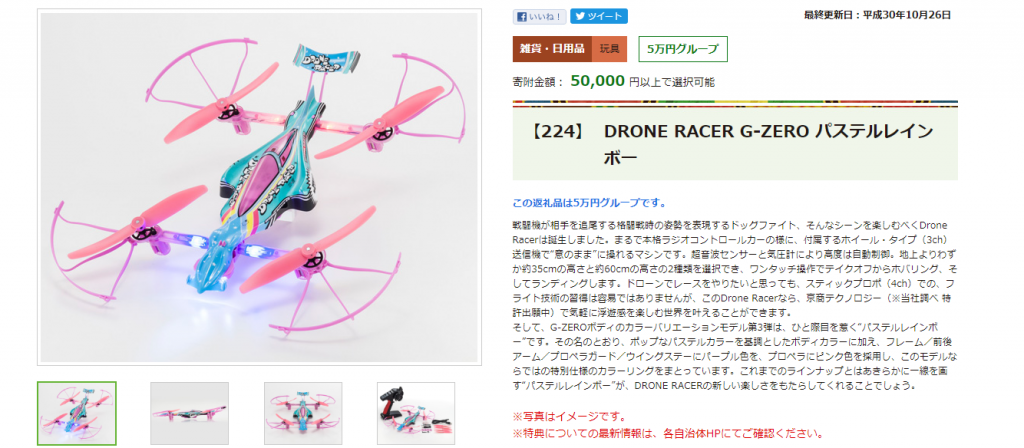This screenshot has height=448, width=1024.
Task: Click the rainbow striped divider above title
Action: [x=735, y=103]
